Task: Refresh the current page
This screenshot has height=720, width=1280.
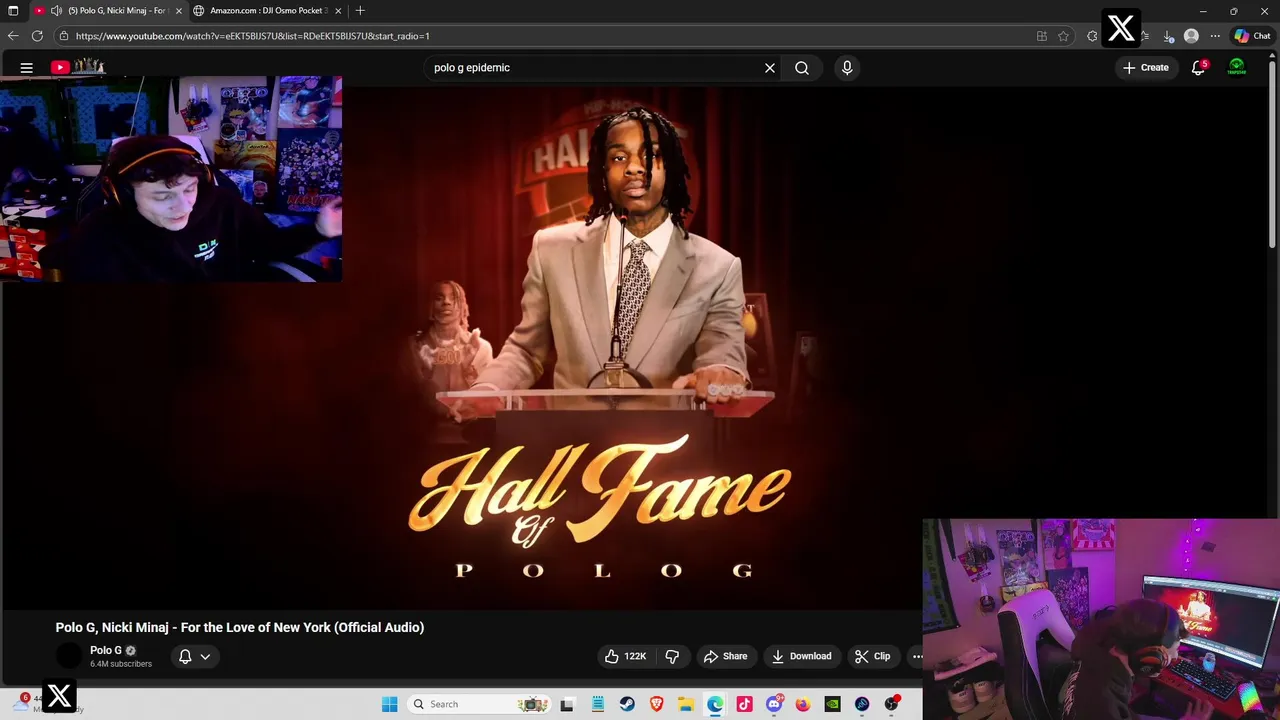Action: [x=37, y=36]
